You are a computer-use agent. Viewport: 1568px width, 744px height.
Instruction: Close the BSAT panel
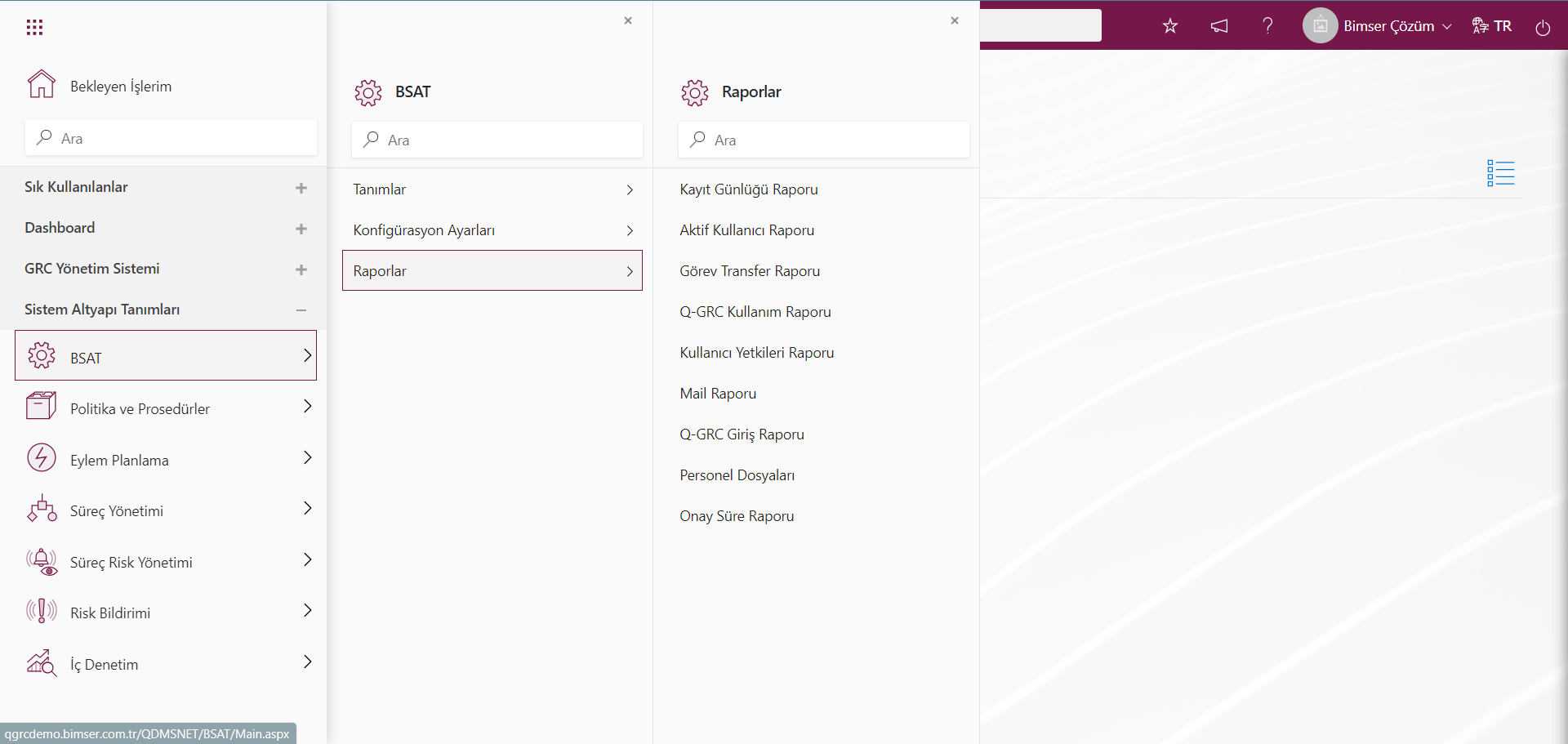coord(628,20)
